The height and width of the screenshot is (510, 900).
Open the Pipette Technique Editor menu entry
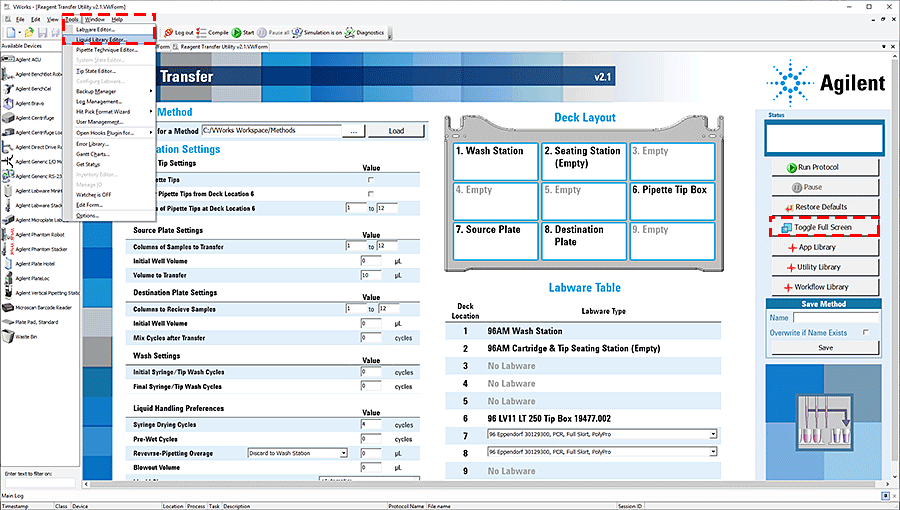pyautogui.click(x=108, y=50)
